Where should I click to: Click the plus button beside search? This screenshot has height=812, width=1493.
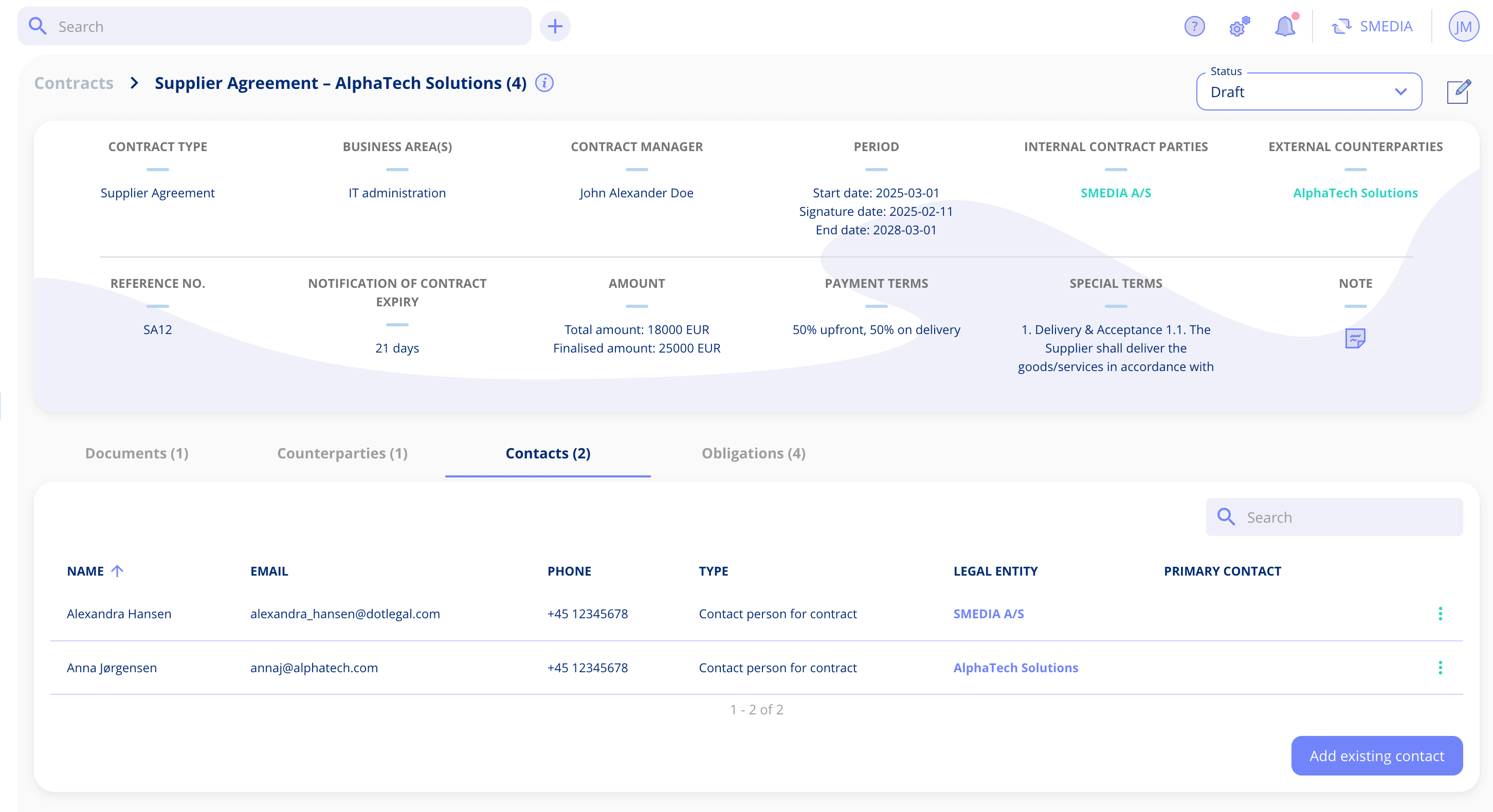(555, 27)
